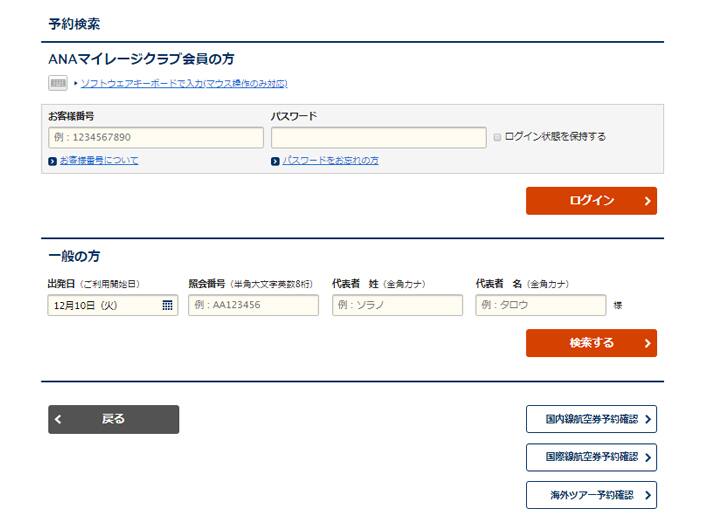Image resolution: width=706 pixels, height=527 pixels.
Task: Focus the パスワード input field
Action: (378, 137)
